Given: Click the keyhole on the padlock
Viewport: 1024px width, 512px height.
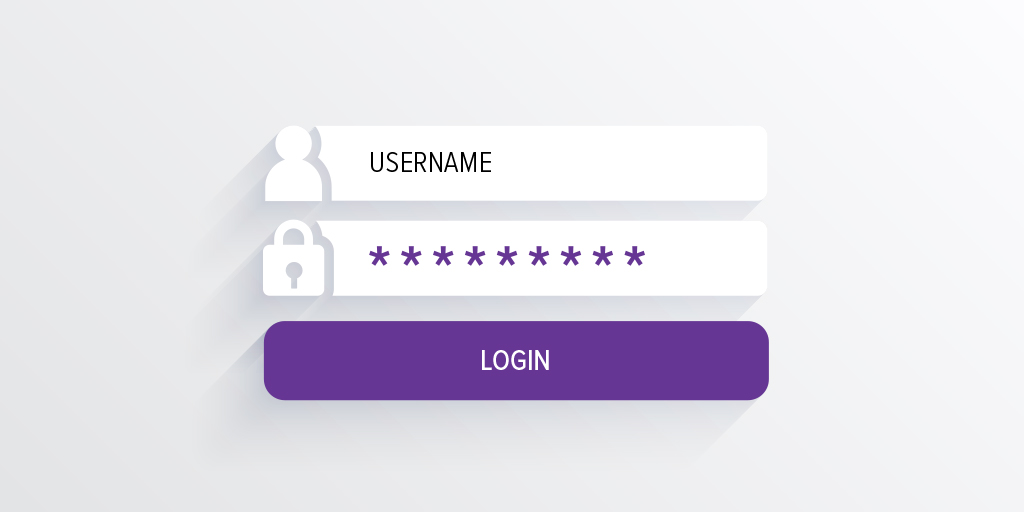Looking at the screenshot, I should pos(294,274).
